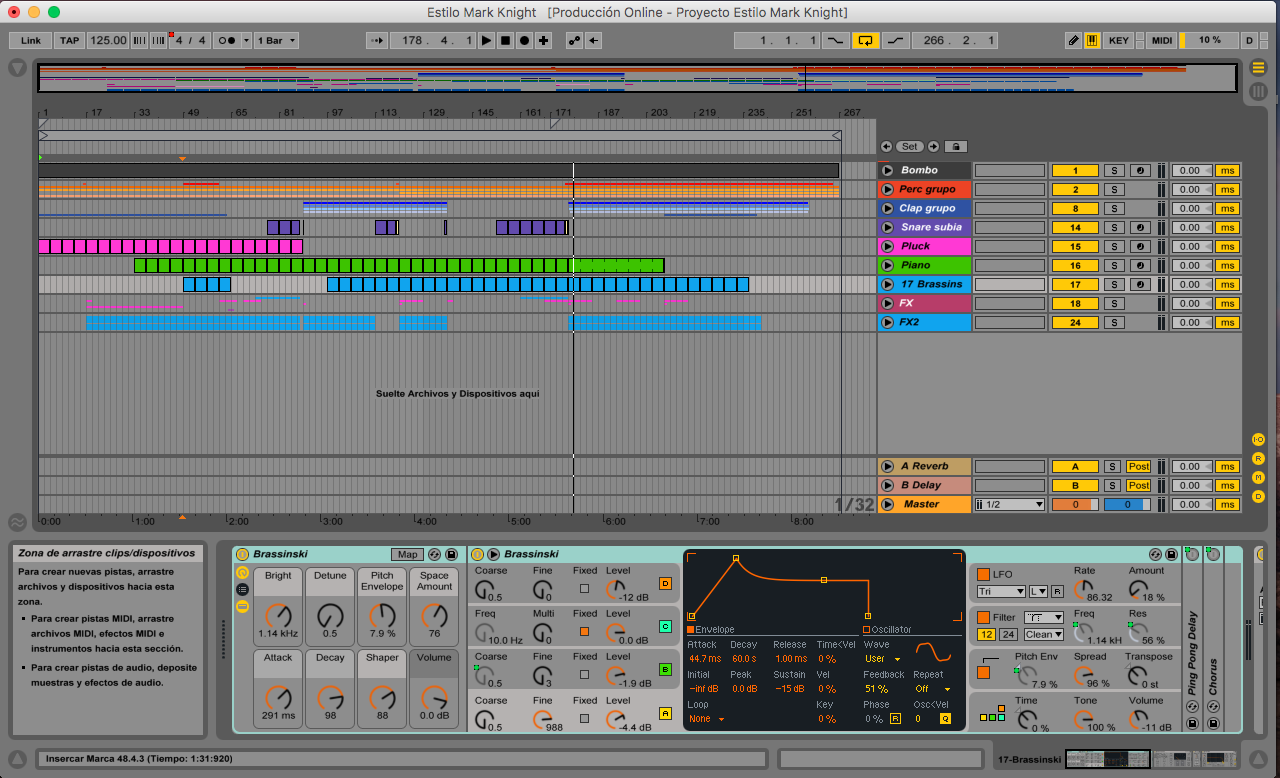1280x778 pixels.
Task: Stop playback with the transport Stop button
Action: pos(505,40)
